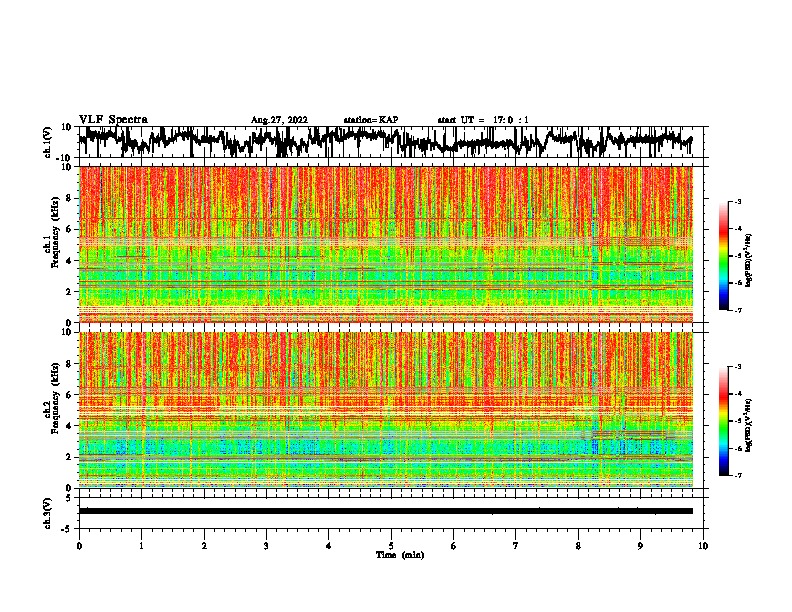The image size is (792, 612).
Task: Click time axis tick label "6"
Action: (x=454, y=546)
